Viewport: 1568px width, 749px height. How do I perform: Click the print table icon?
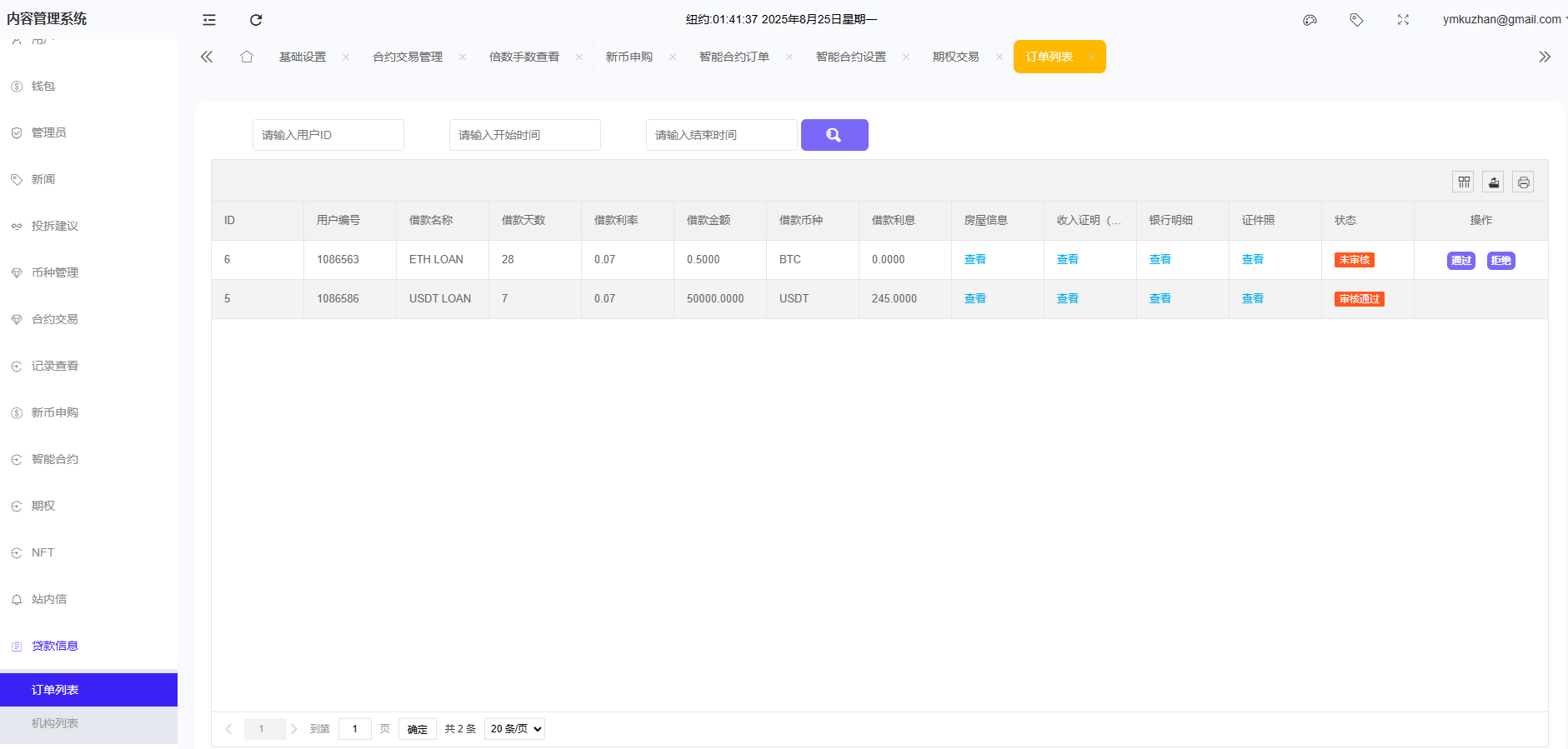coord(1523,182)
